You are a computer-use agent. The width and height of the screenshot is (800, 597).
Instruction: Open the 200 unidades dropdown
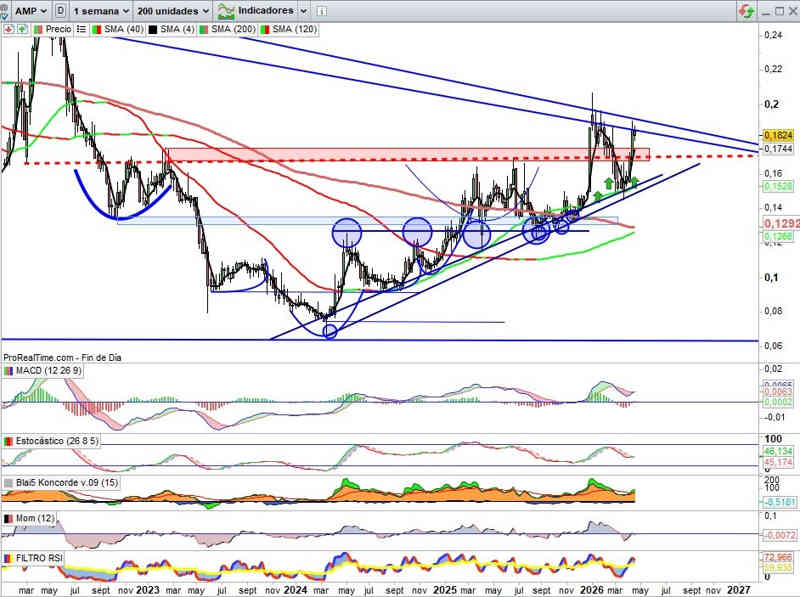[x=174, y=10]
